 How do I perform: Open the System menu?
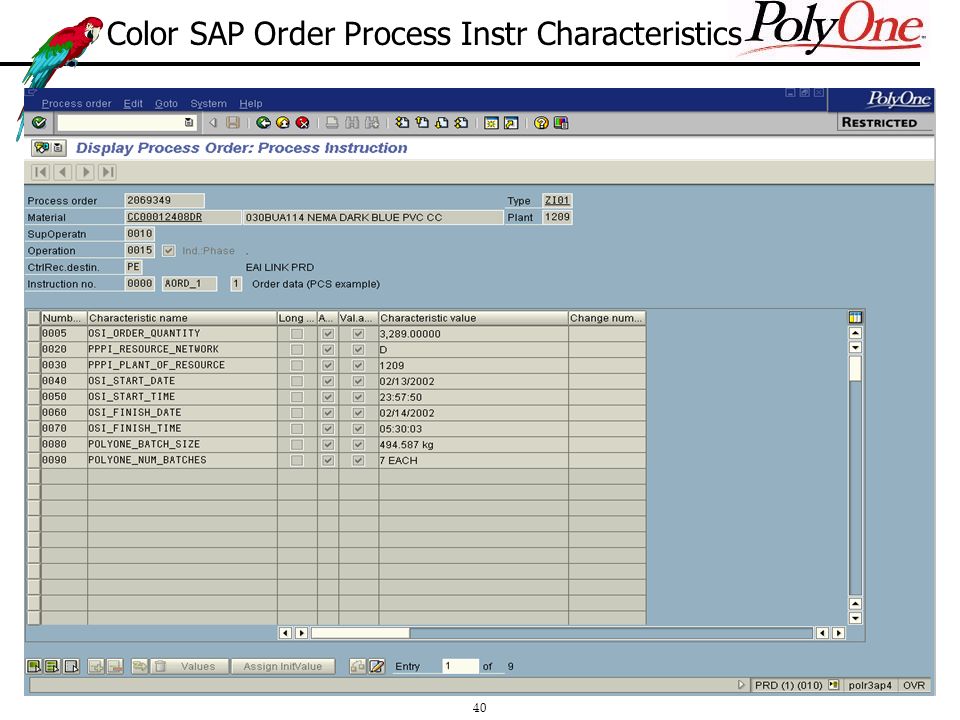(x=208, y=103)
